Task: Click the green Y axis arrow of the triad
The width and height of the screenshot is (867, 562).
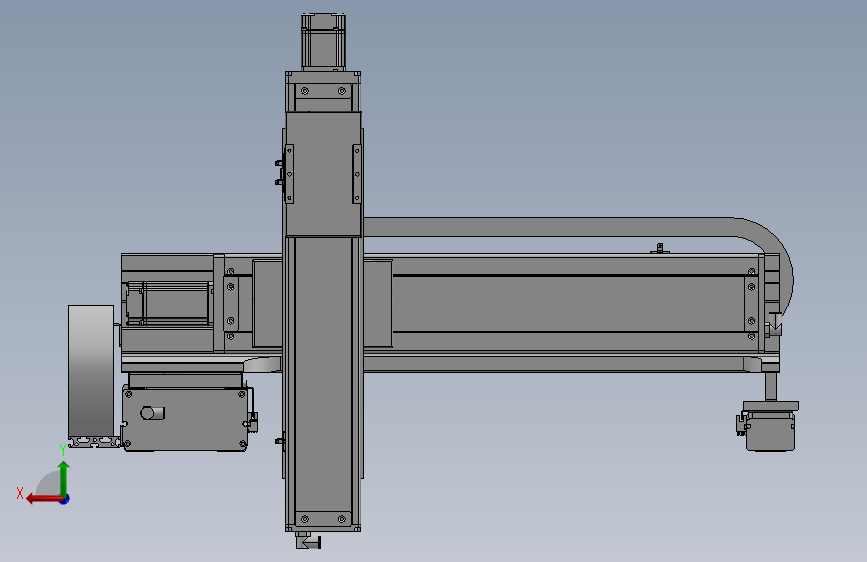Action: pos(64,478)
